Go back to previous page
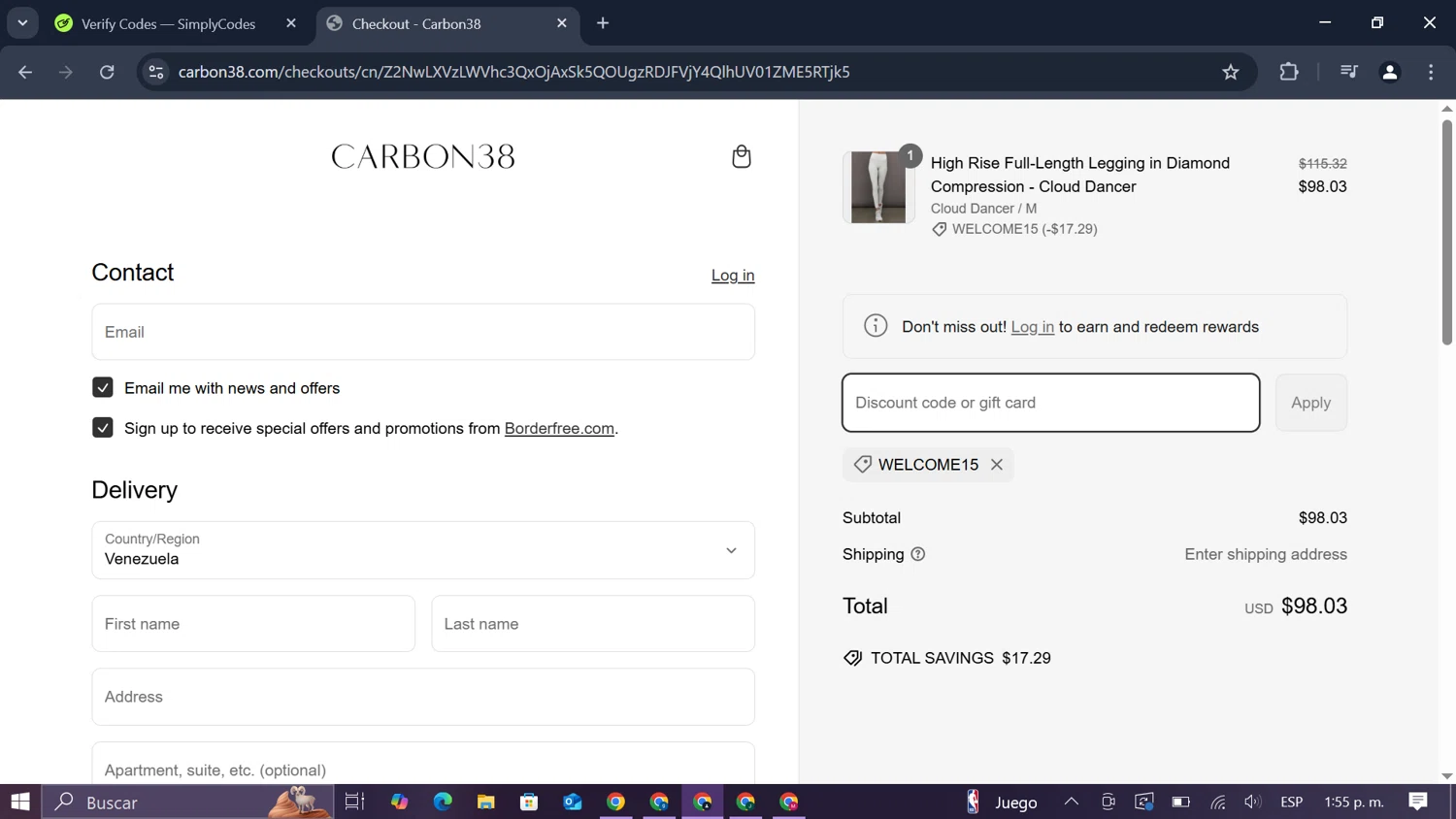1456x819 pixels. (25, 72)
